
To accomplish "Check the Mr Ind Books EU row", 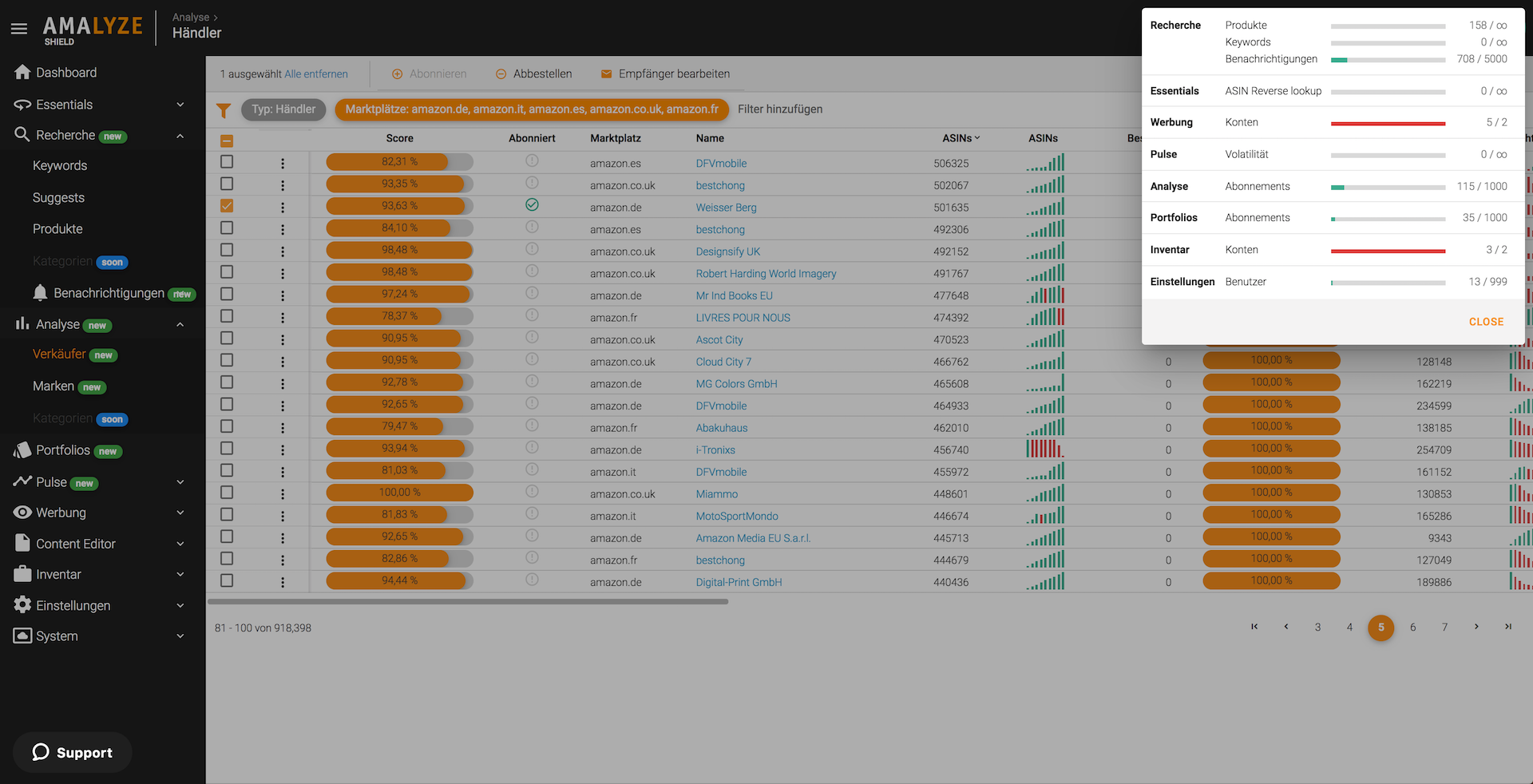I will coord(227,294).
